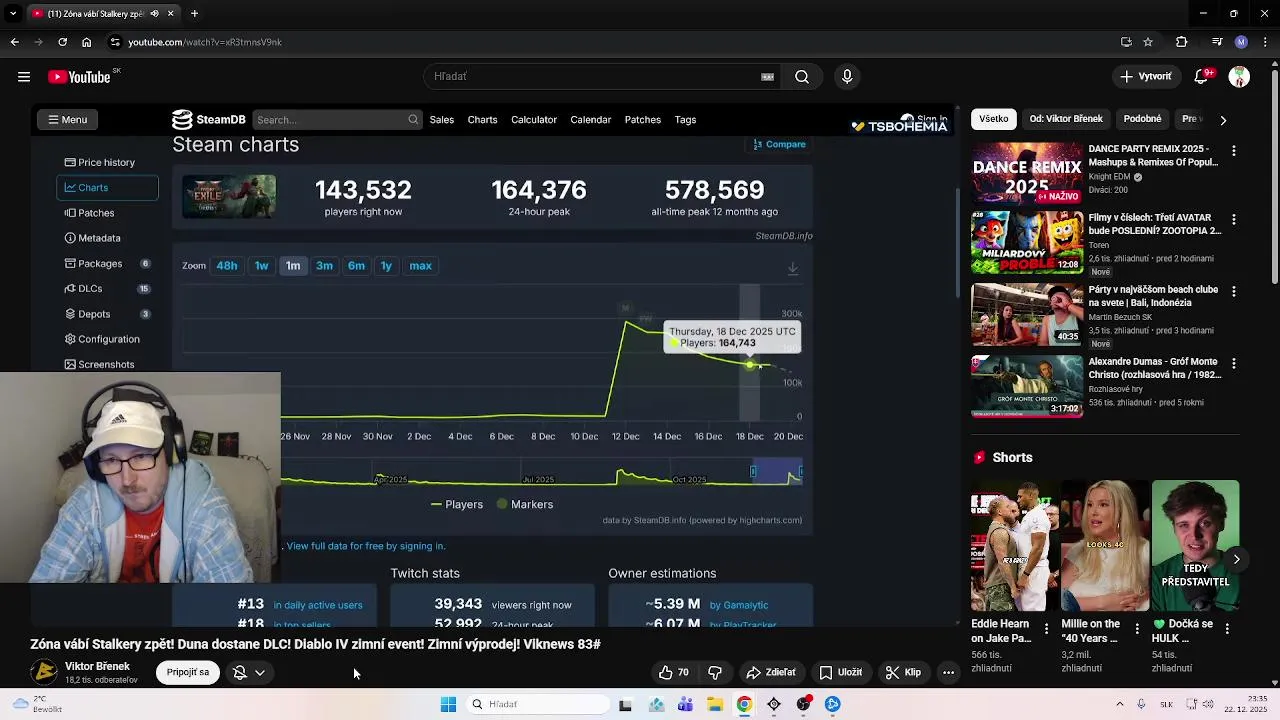Open options for the Filmy v číslech video
Image resolution: width=1280 pixels, height=720 pixels.
(x=1233, y=219)
